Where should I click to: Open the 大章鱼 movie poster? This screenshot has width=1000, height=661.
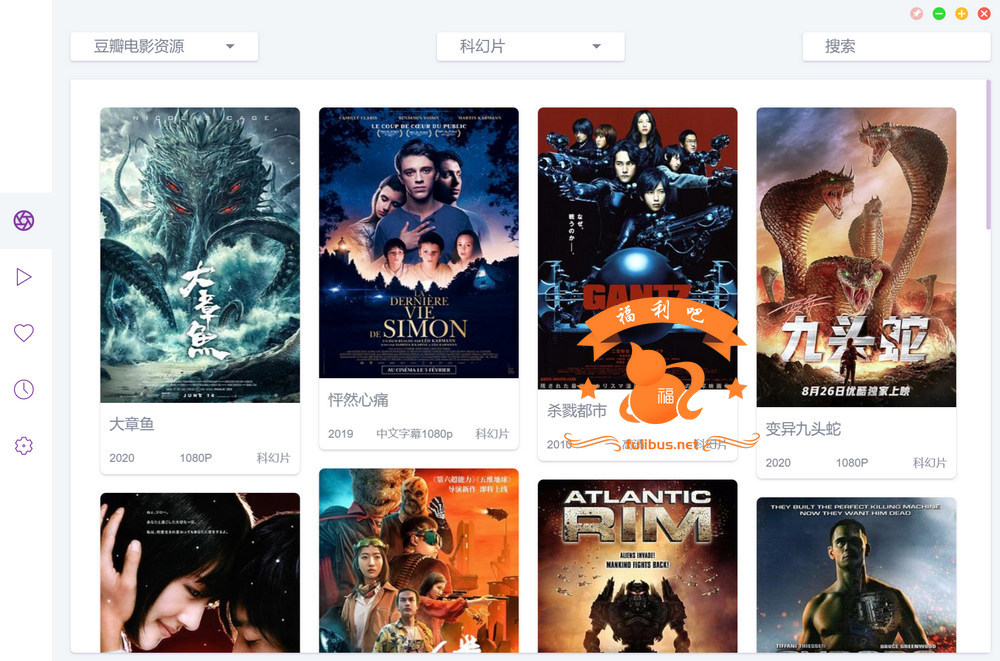pos(200,255)
